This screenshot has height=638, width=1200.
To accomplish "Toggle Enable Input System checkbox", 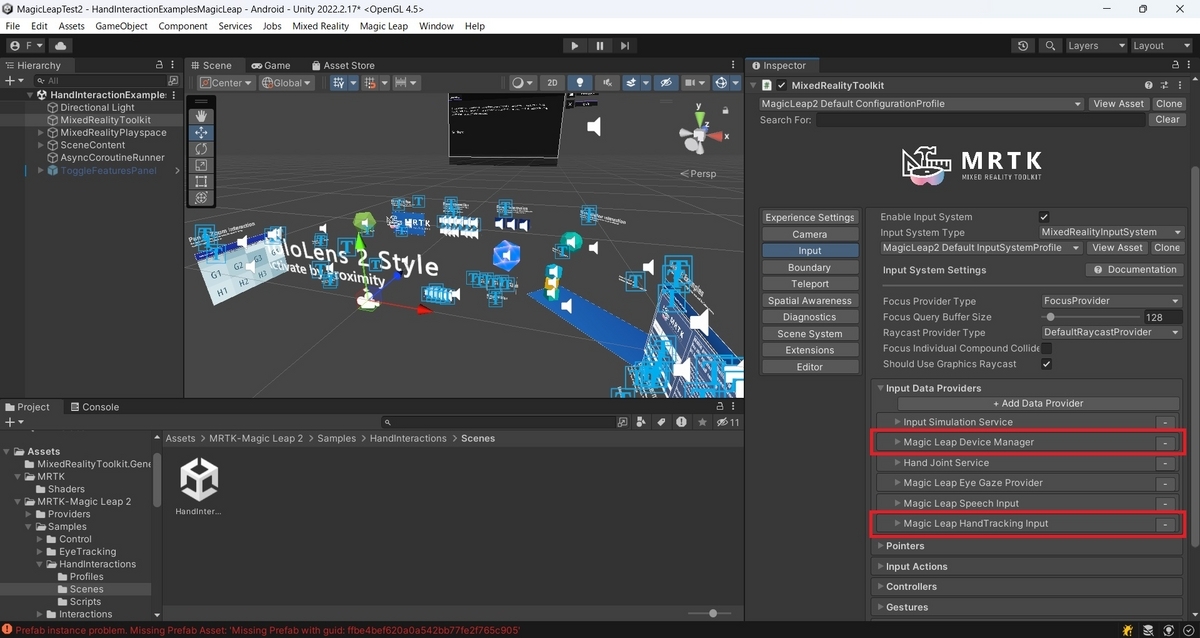I will pos(1044,217).
